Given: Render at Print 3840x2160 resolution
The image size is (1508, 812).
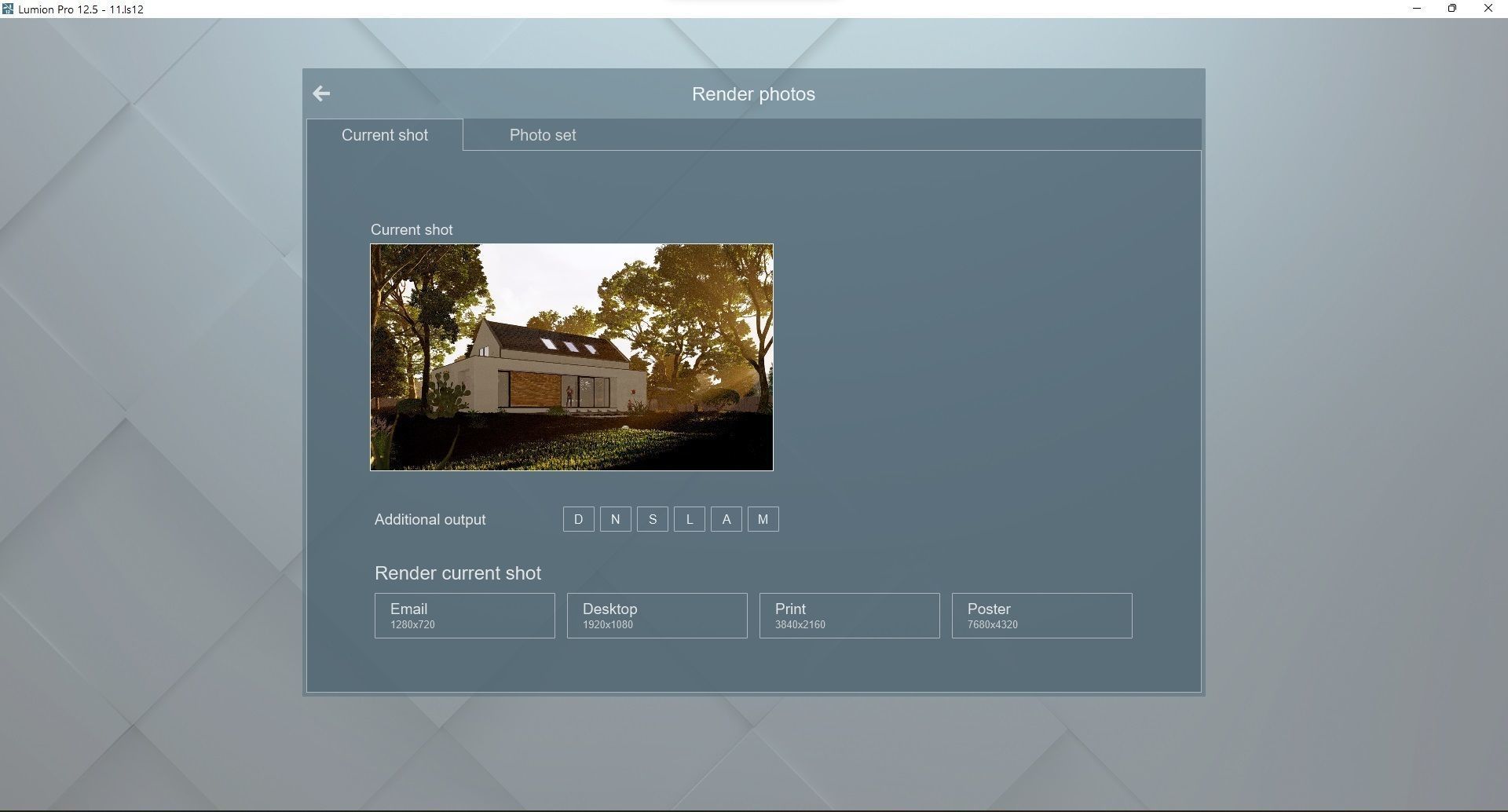Looking at the screenshot, I should [850, 616].
